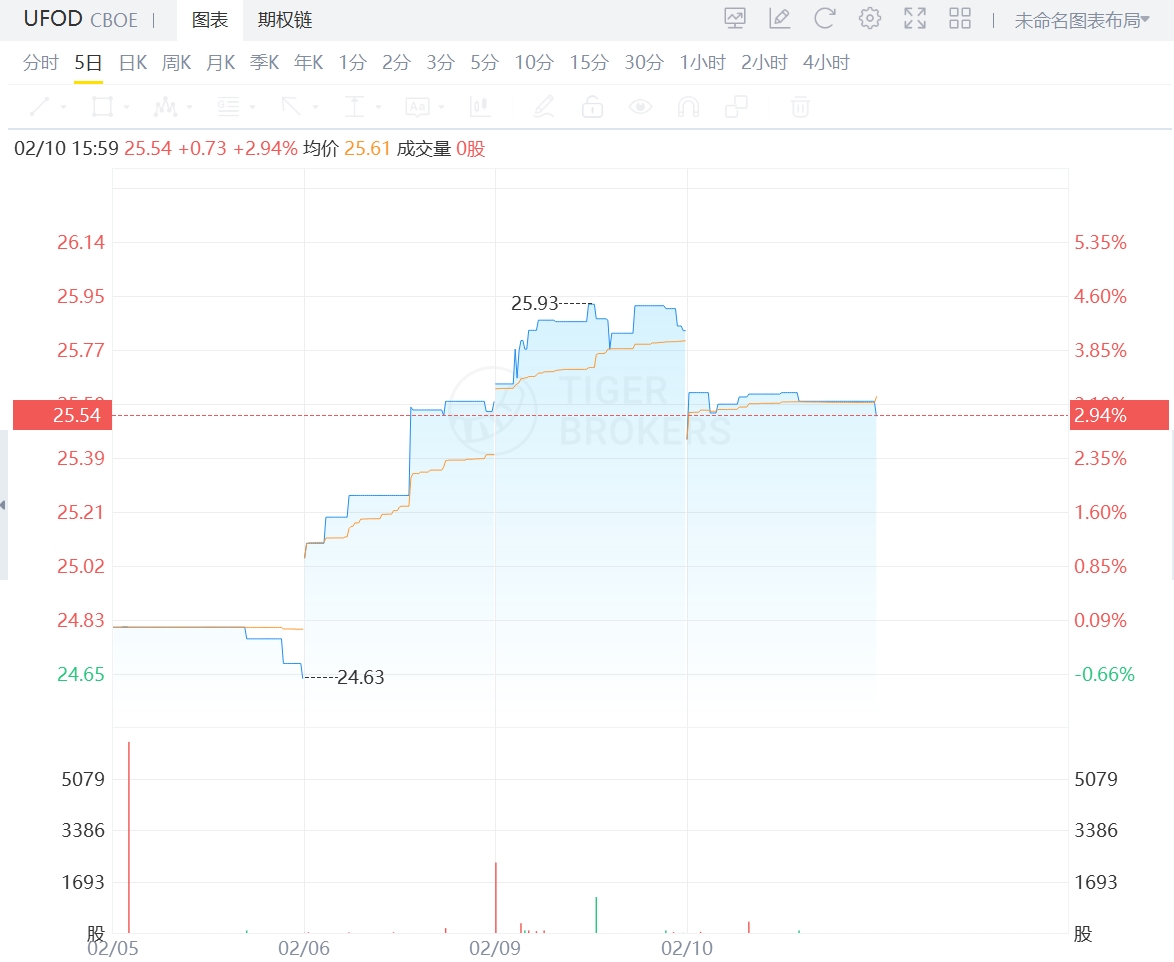Expand the Fibonacci tool dropdown arrow
This screenshot has height=962, width=1174.
tap(252, 108)
